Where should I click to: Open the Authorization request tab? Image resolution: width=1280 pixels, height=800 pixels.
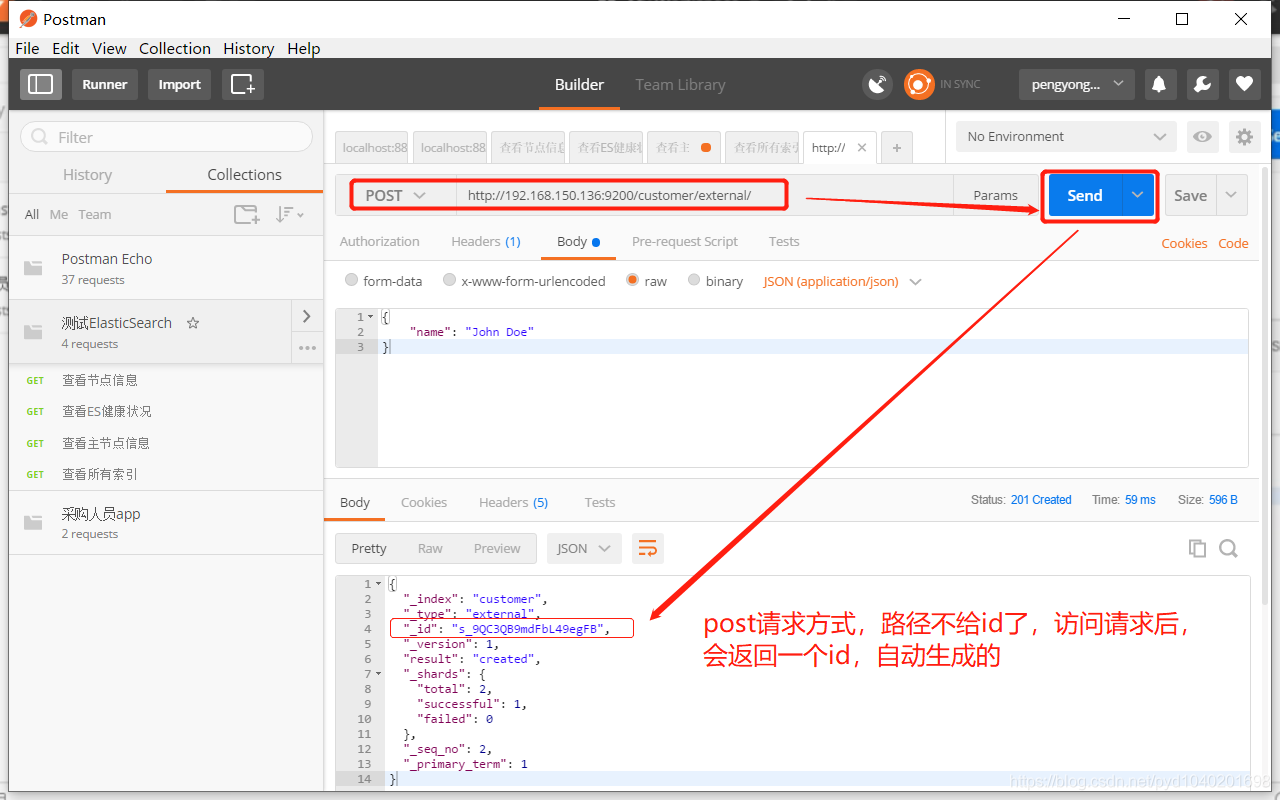click(x=380, y=241)
